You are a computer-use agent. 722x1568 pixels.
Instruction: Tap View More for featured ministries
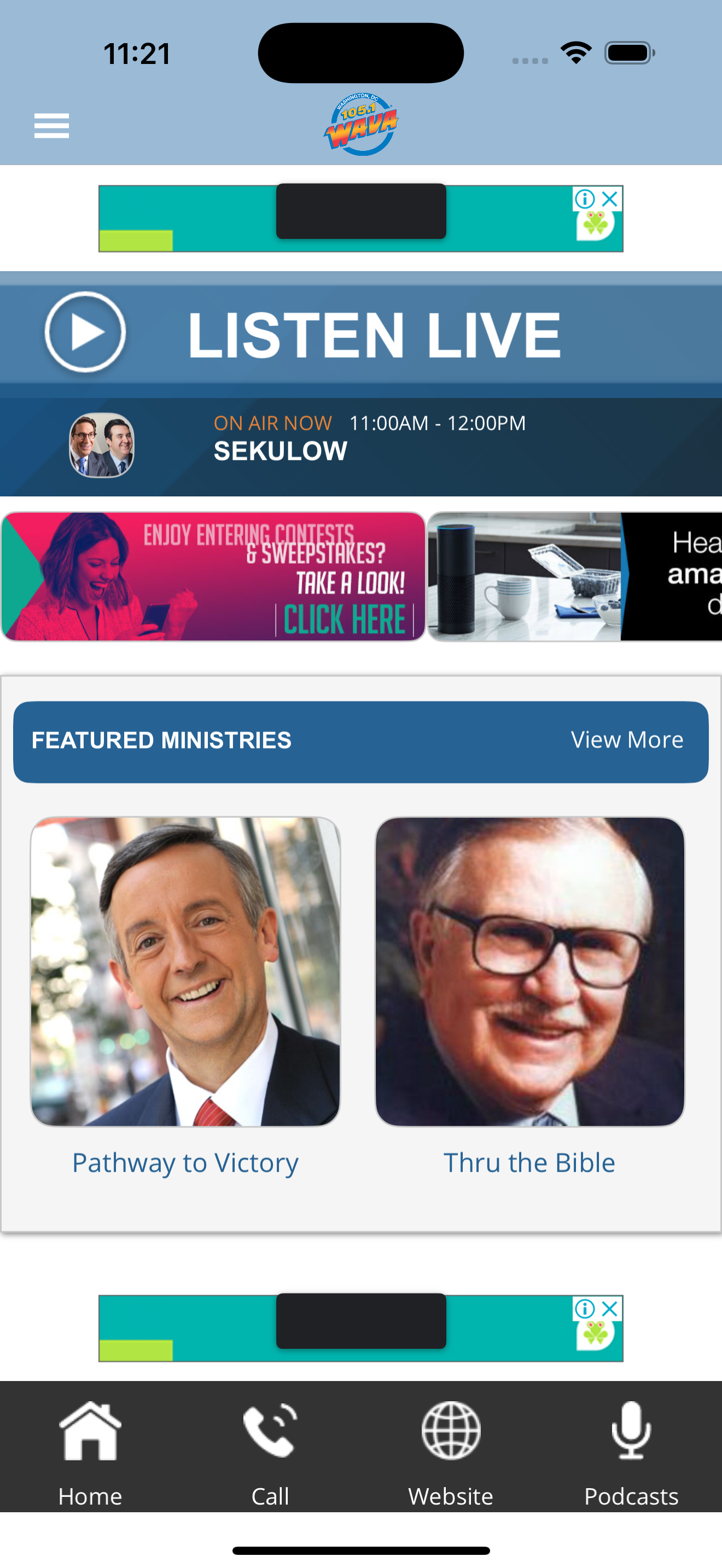tap(627, 740)
